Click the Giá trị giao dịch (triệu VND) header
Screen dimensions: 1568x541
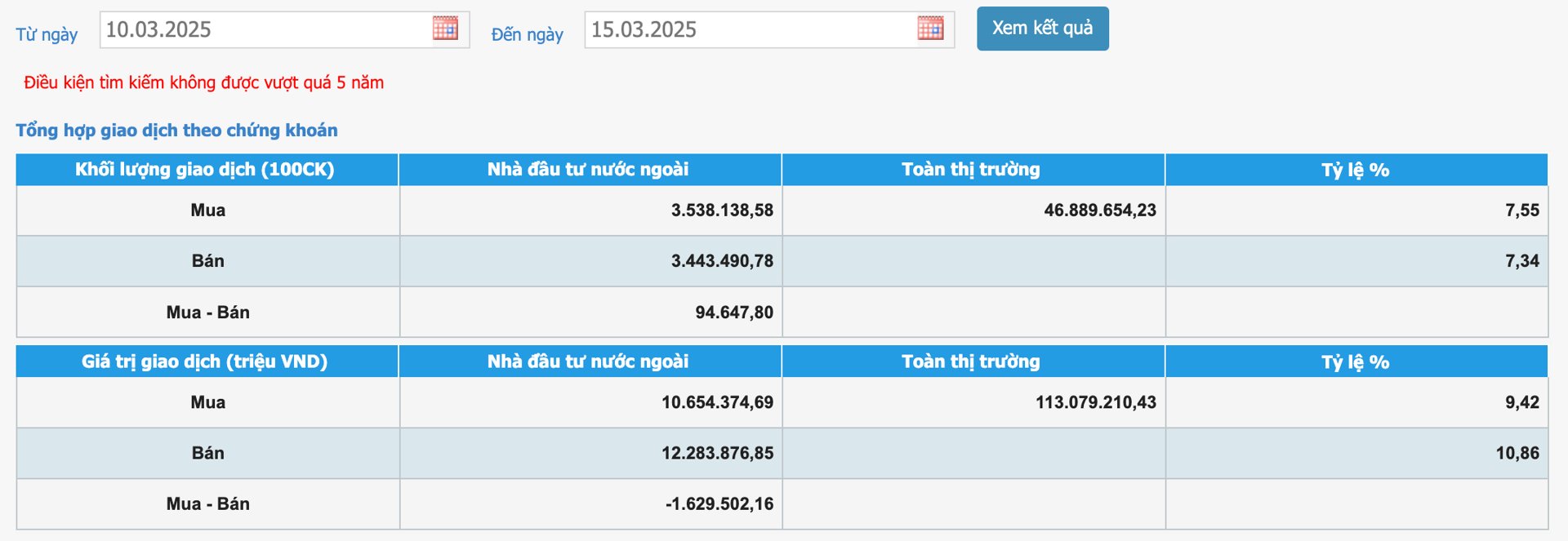tap(207, 361)
